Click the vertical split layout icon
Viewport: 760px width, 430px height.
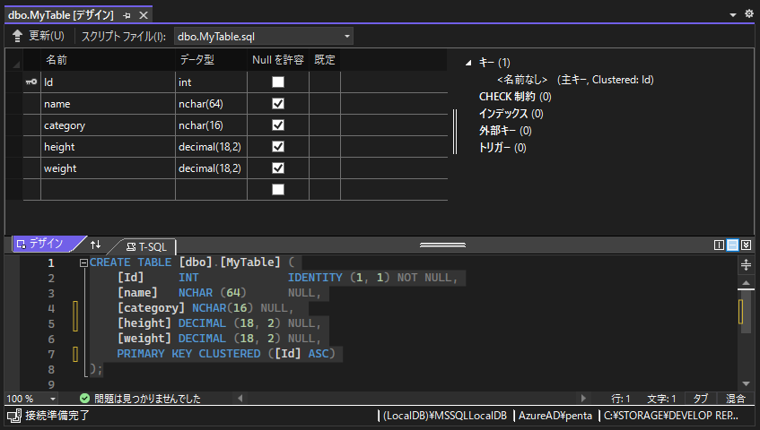click(719, 245)
